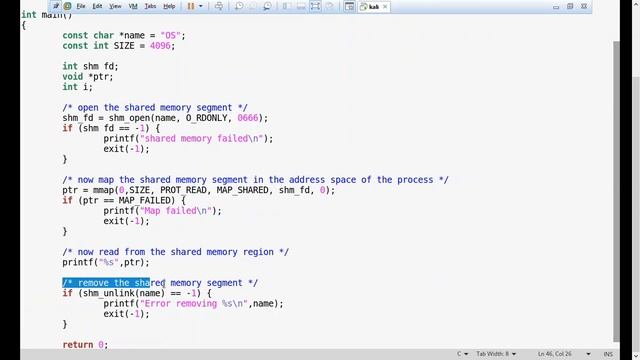Click the if (ptr == MAP_FAILED) line
The width and height of the screenshot is (640, 360).
coord(124,200)
